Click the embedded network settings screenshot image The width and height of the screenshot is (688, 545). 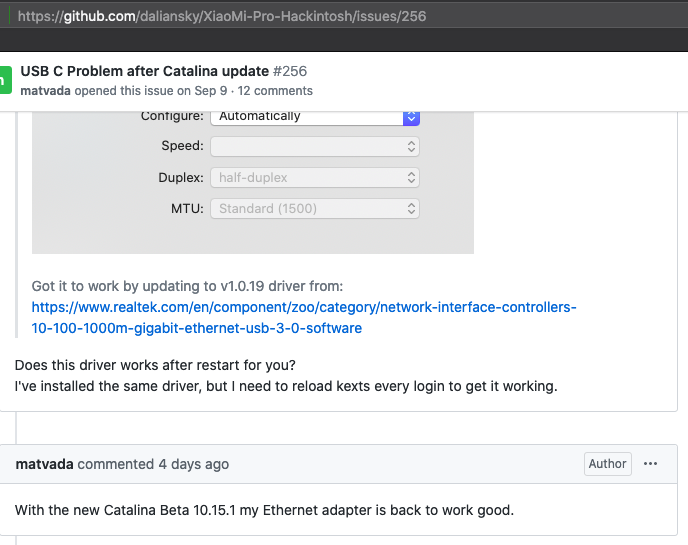coord(253,182)
